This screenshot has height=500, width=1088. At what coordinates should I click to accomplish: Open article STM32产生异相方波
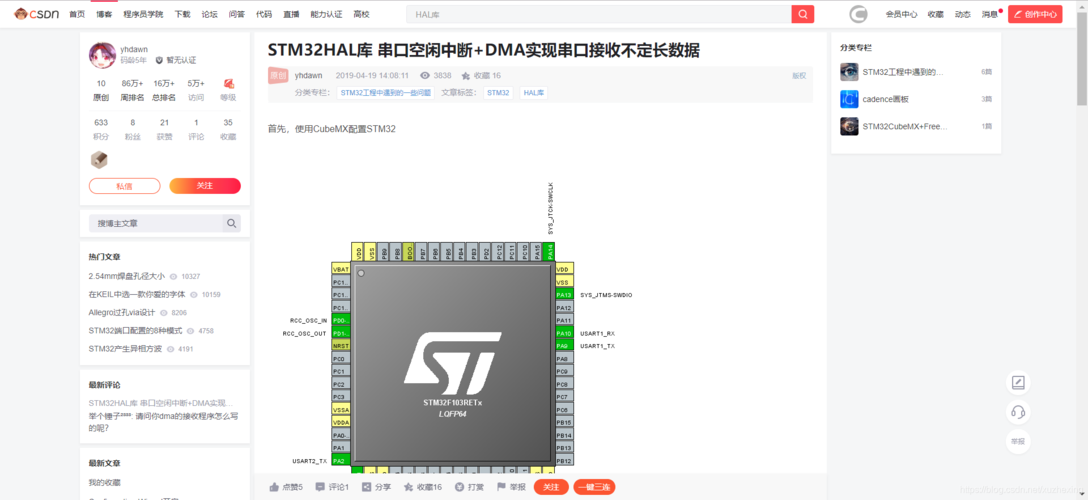click(126, 349)
